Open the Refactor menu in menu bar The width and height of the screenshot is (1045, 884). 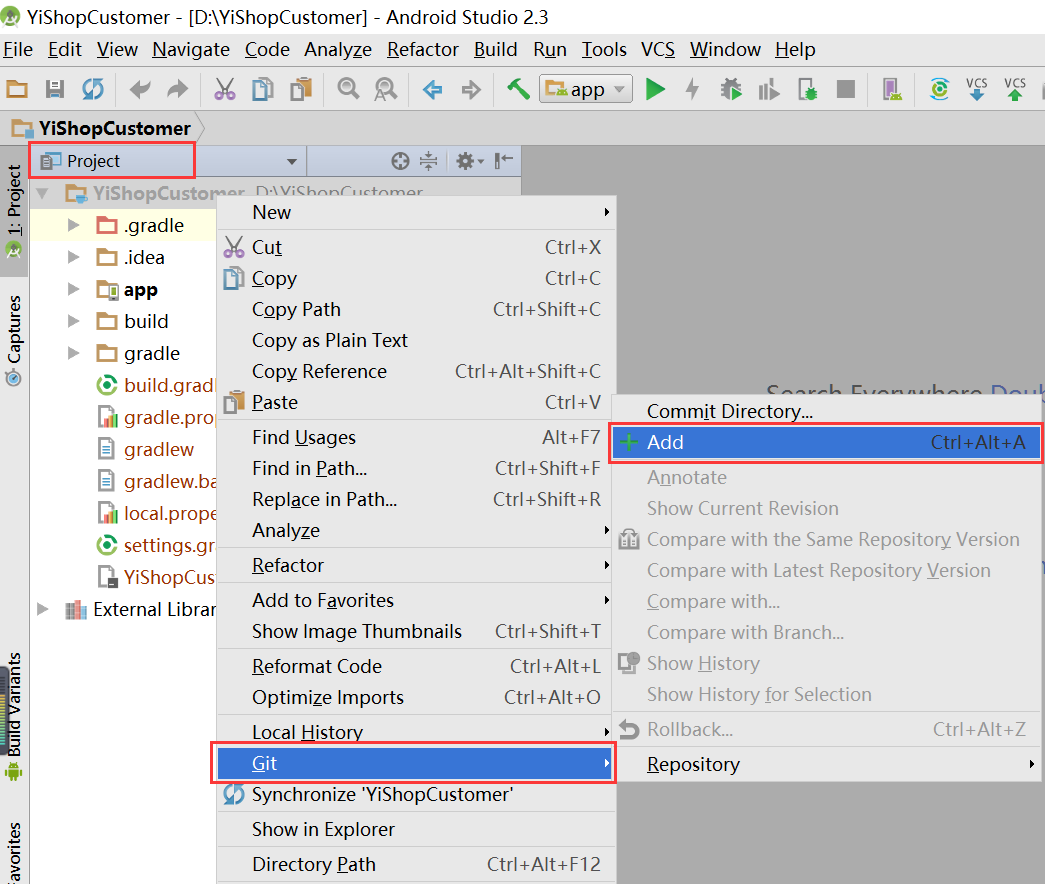tap(422, 49)
